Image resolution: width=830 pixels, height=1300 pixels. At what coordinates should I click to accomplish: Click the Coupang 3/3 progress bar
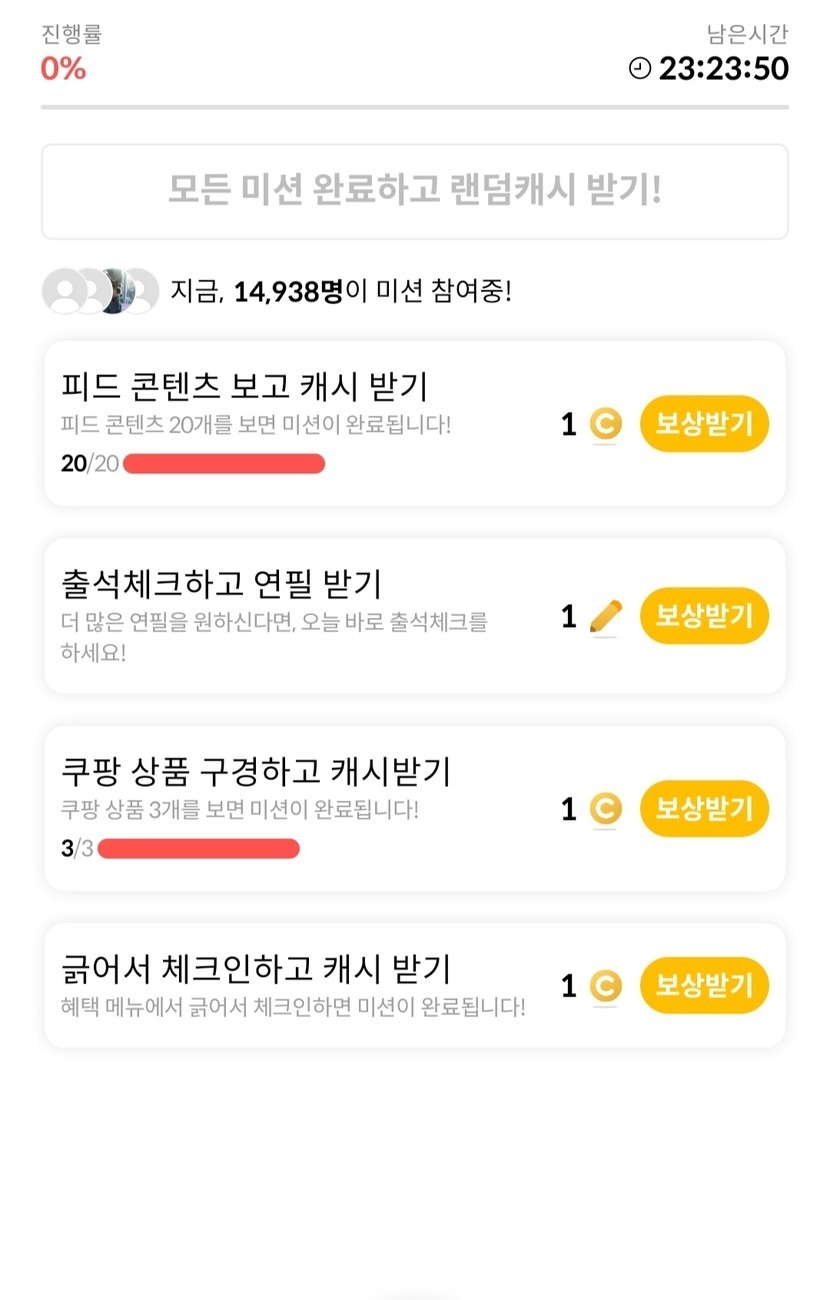click(x=199, y=849)
